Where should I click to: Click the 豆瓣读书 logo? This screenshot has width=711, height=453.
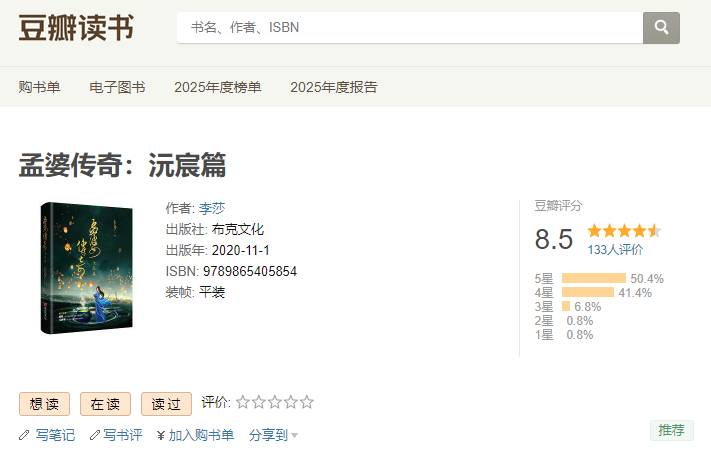pyautogui.click(x=76, y=28)
